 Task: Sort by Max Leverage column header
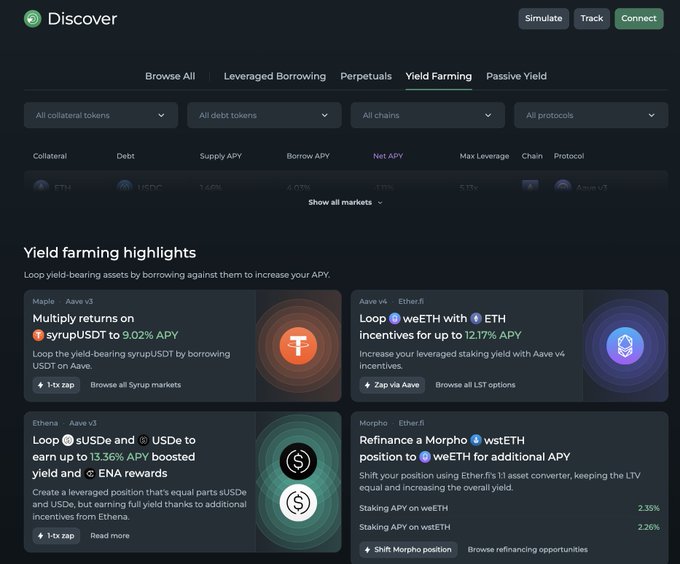tap(484, 156)
